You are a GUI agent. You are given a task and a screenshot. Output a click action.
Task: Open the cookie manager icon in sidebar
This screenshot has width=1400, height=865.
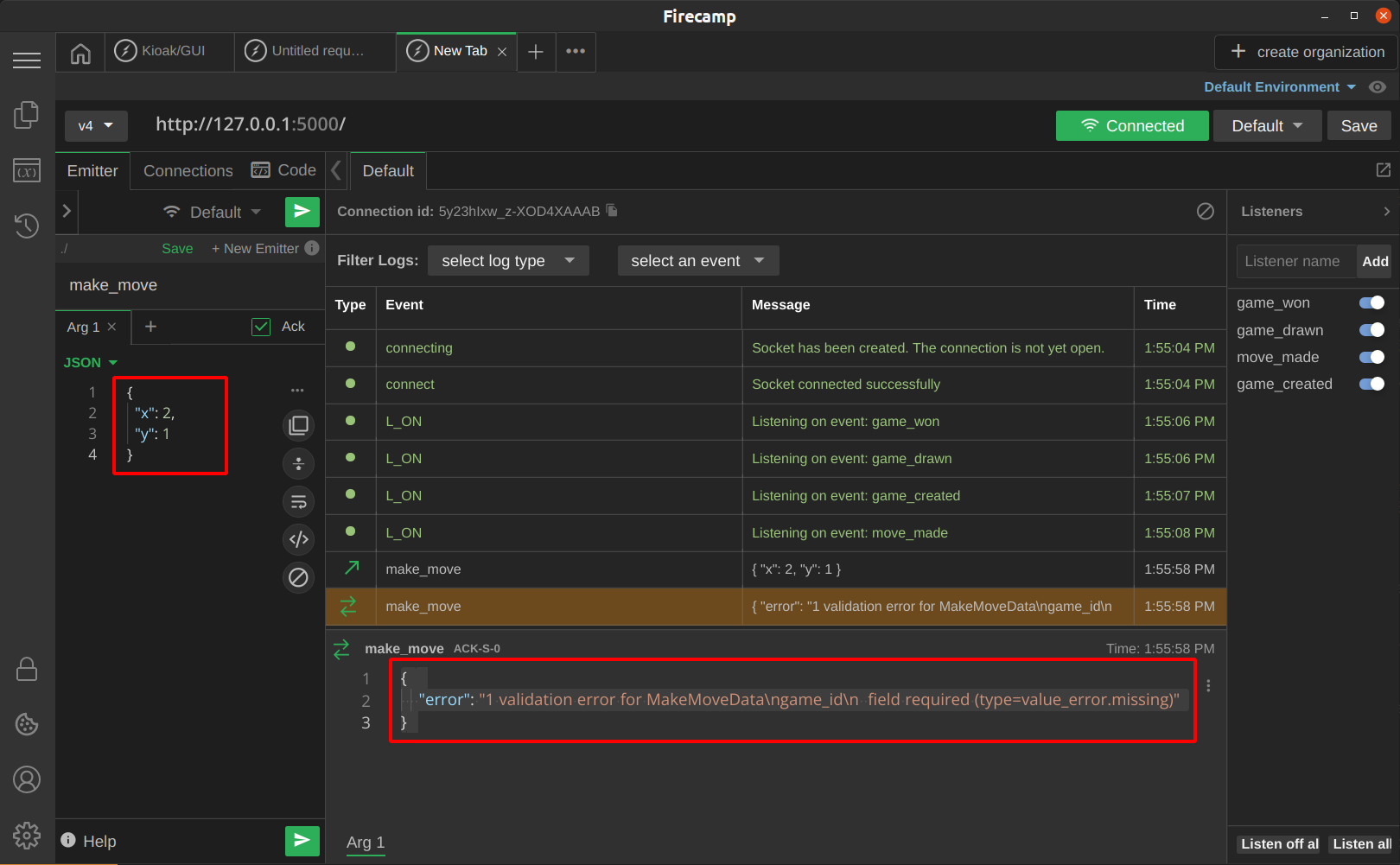[x=27, y=724]
